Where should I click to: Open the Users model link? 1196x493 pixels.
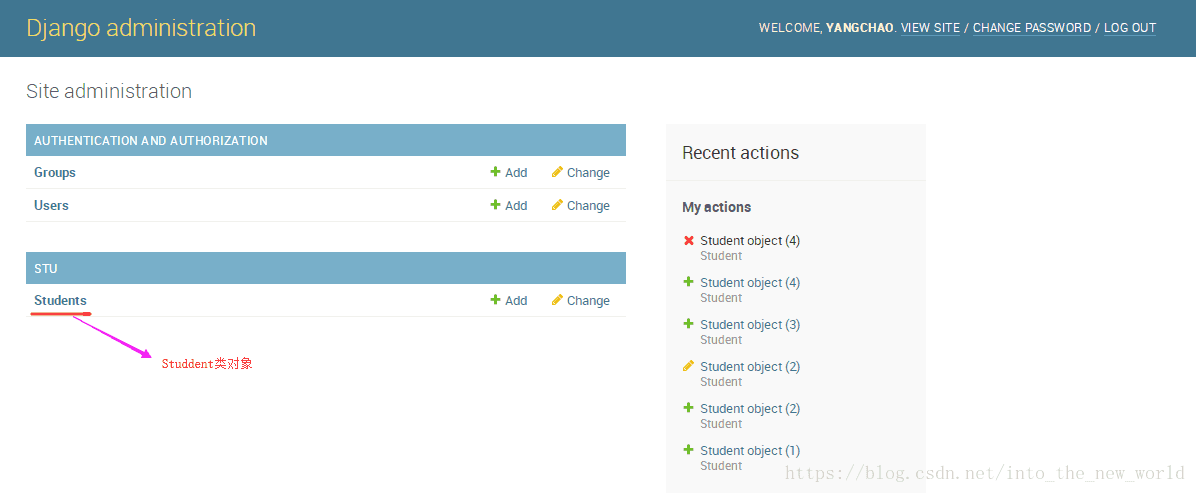[x=51, y=205]
